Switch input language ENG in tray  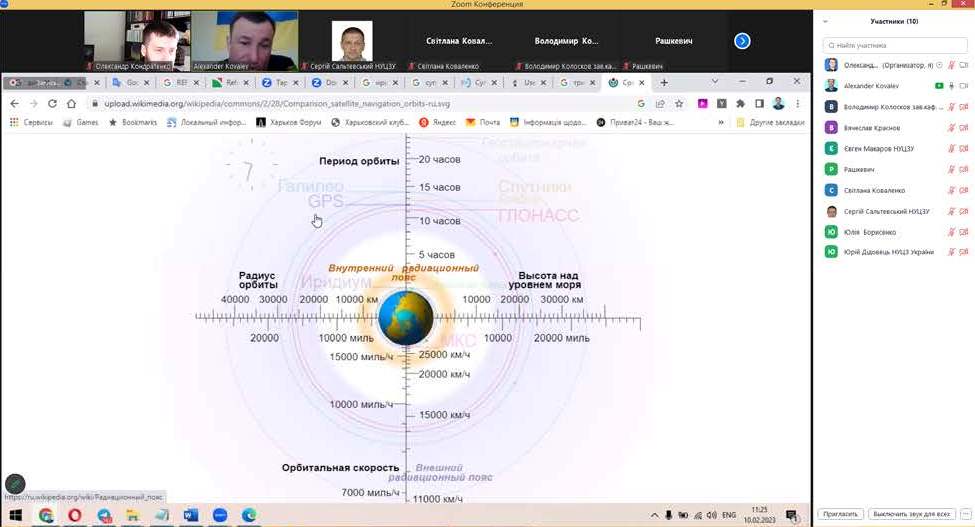[x=729, y=515]
